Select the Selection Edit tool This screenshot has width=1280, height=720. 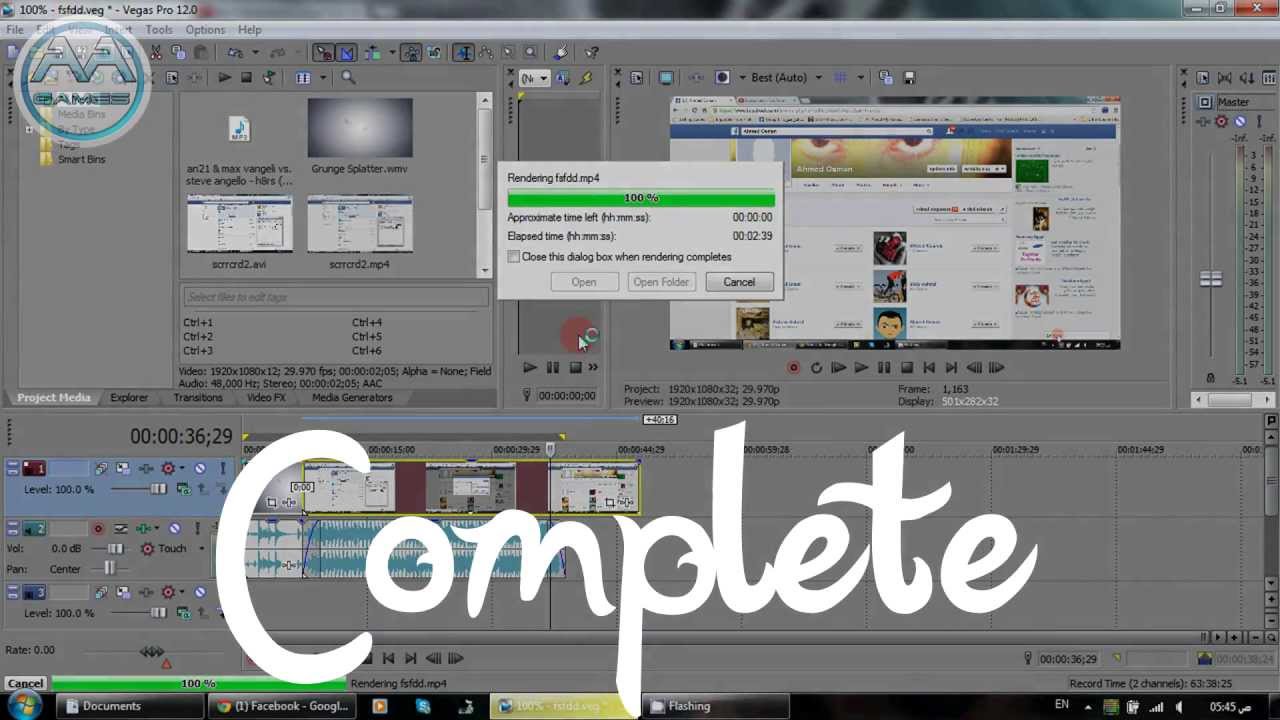pos(508,52)
